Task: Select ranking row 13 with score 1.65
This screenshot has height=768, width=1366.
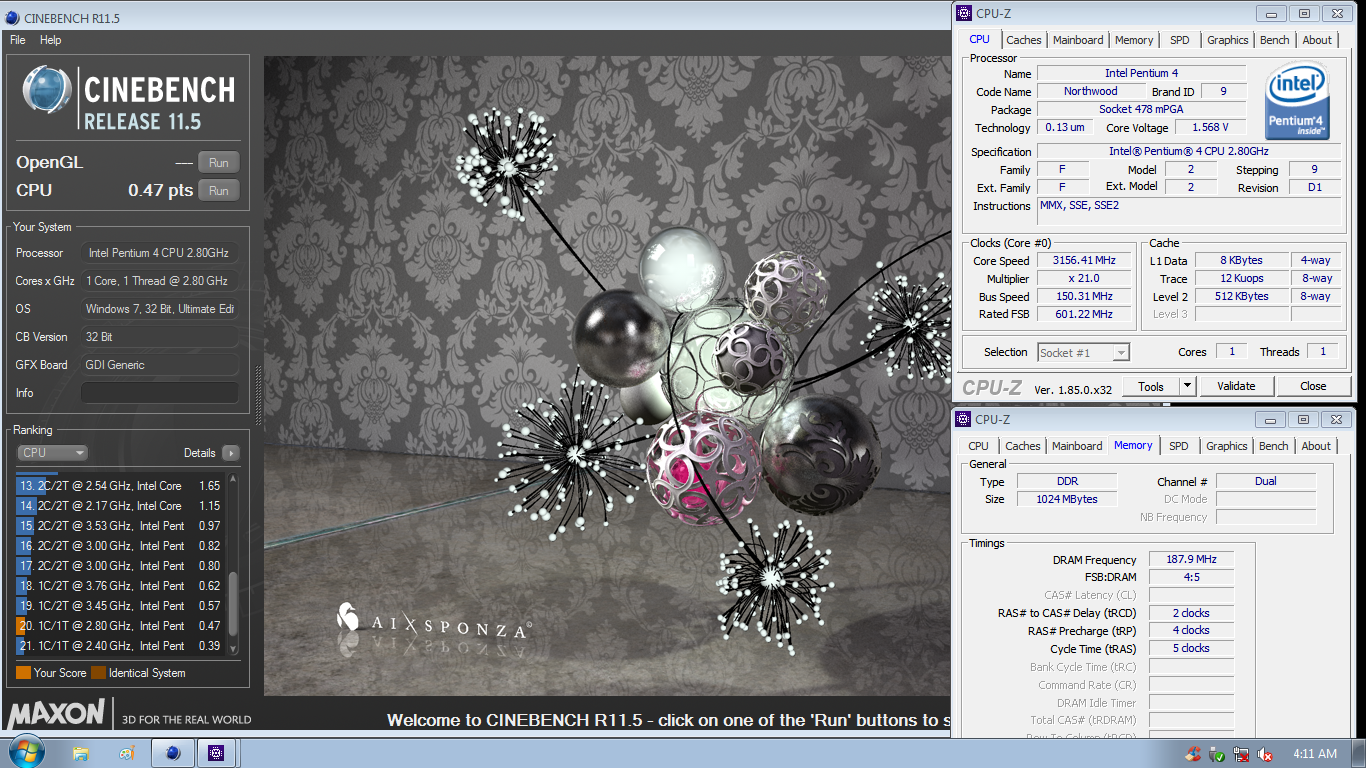Action: 120,486
